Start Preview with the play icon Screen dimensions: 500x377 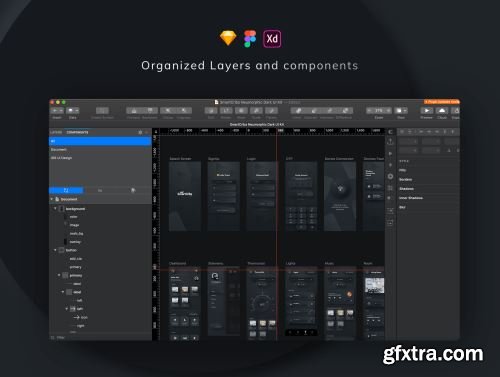(x=427, y=110)
